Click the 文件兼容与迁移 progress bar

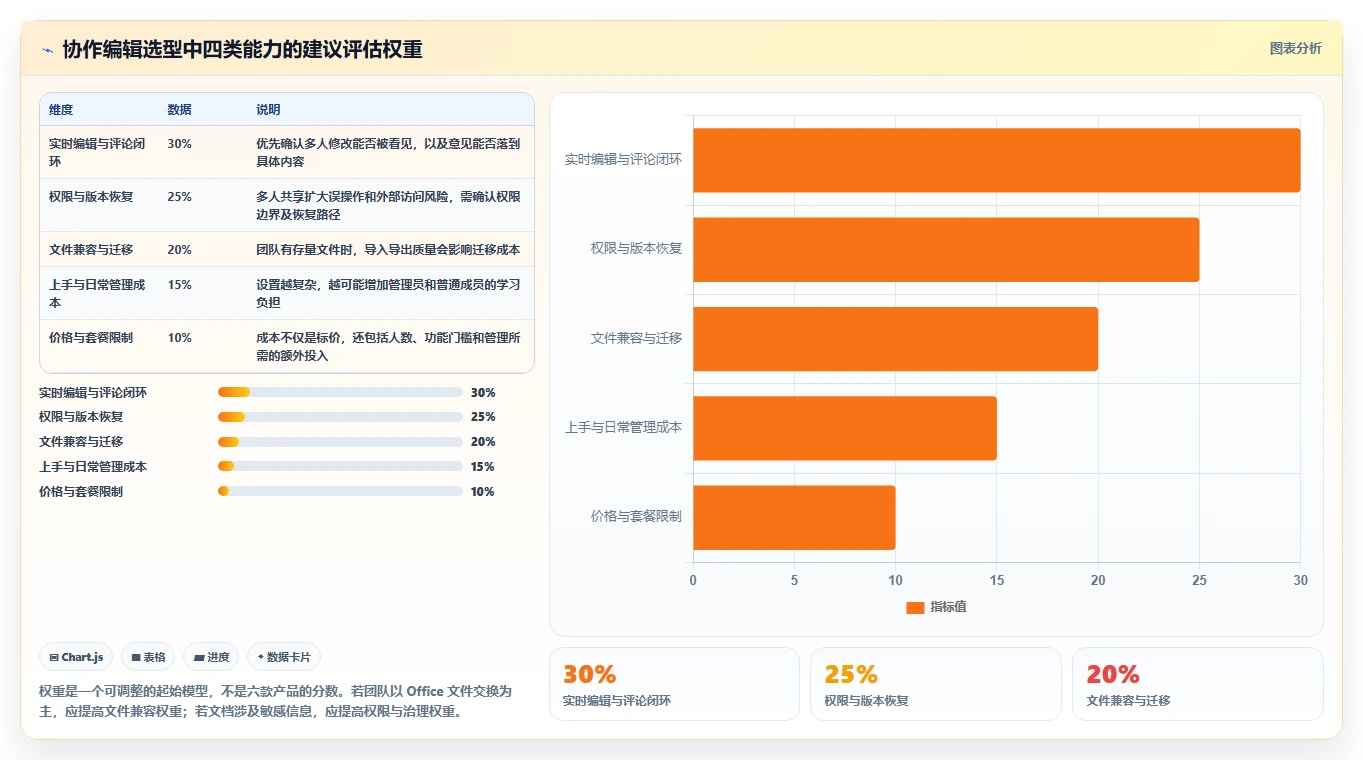click(340, 442)
